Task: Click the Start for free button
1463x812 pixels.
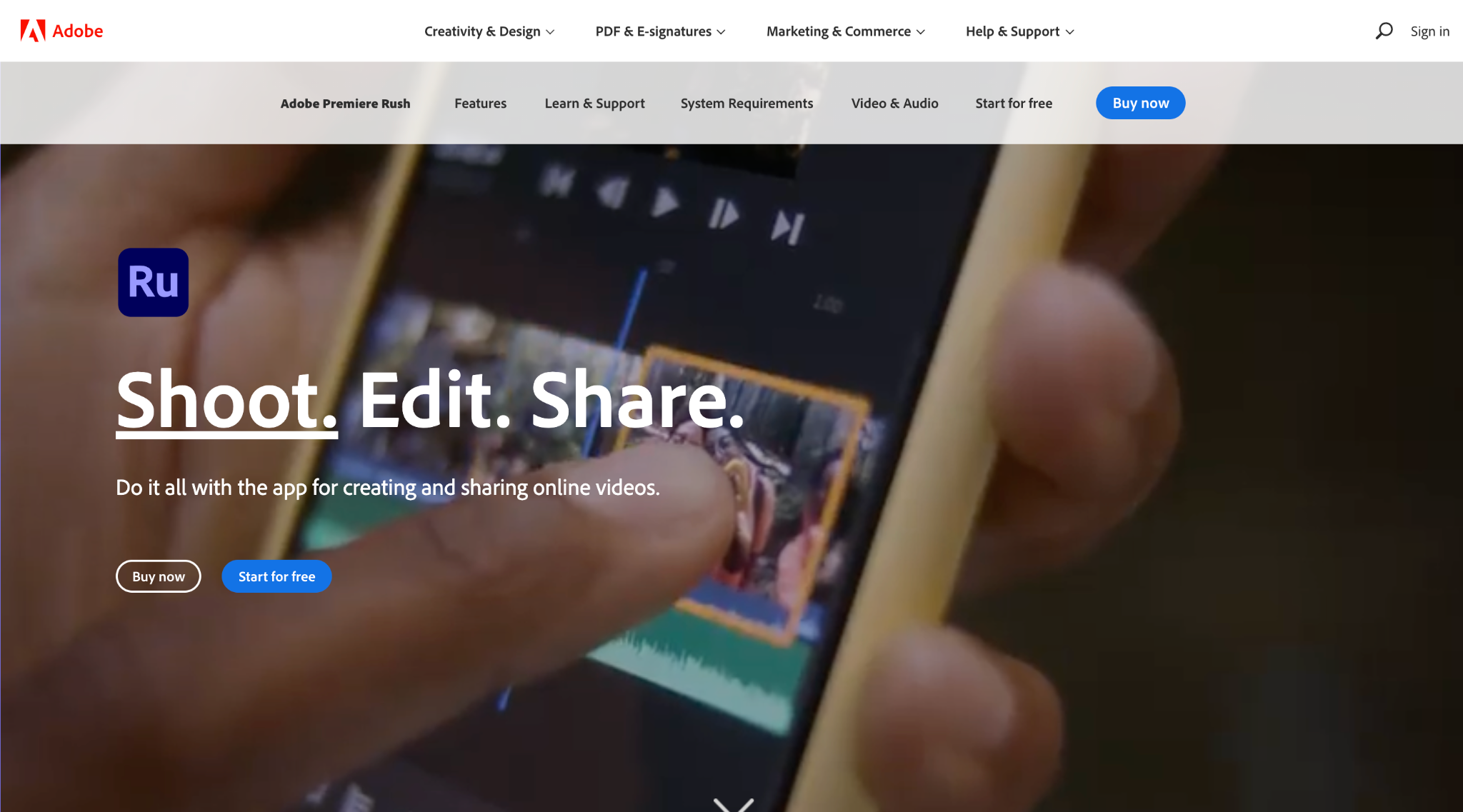Action: click(276, 576)
